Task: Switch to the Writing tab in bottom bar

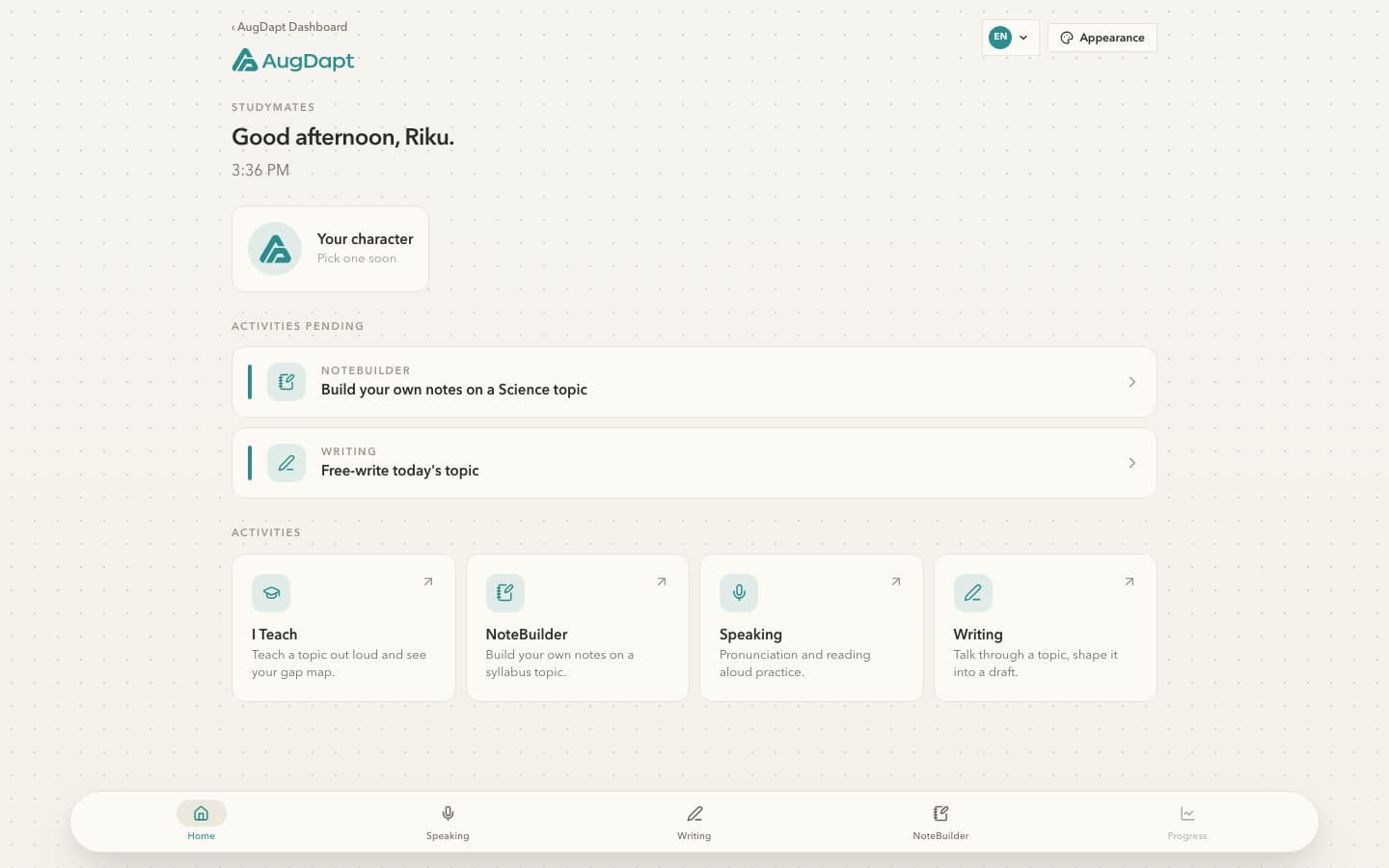Action: pos(694,821)
